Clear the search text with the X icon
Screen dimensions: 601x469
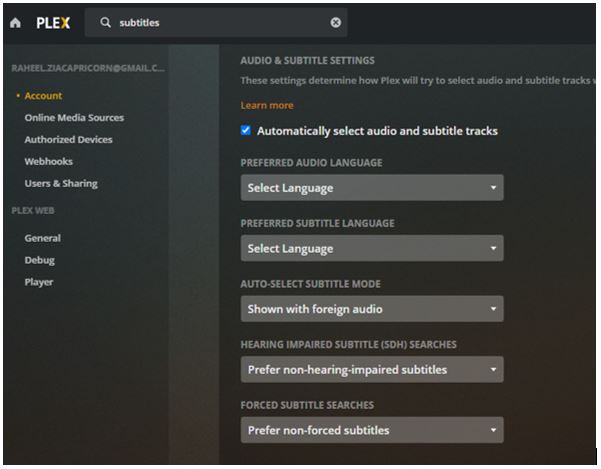click(335, 23)
